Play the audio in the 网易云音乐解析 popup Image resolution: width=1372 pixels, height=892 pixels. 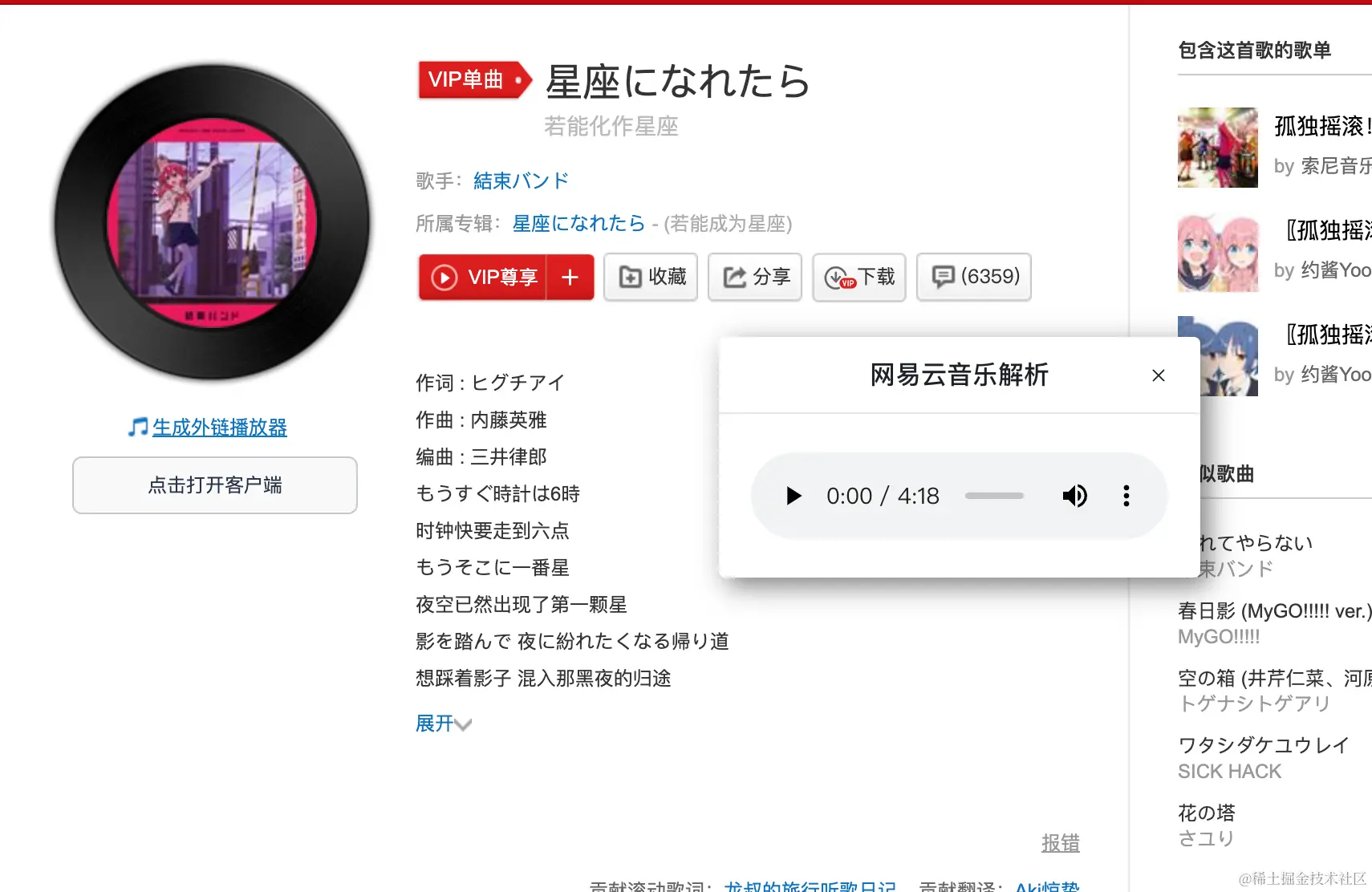click(x=794, y=496)
